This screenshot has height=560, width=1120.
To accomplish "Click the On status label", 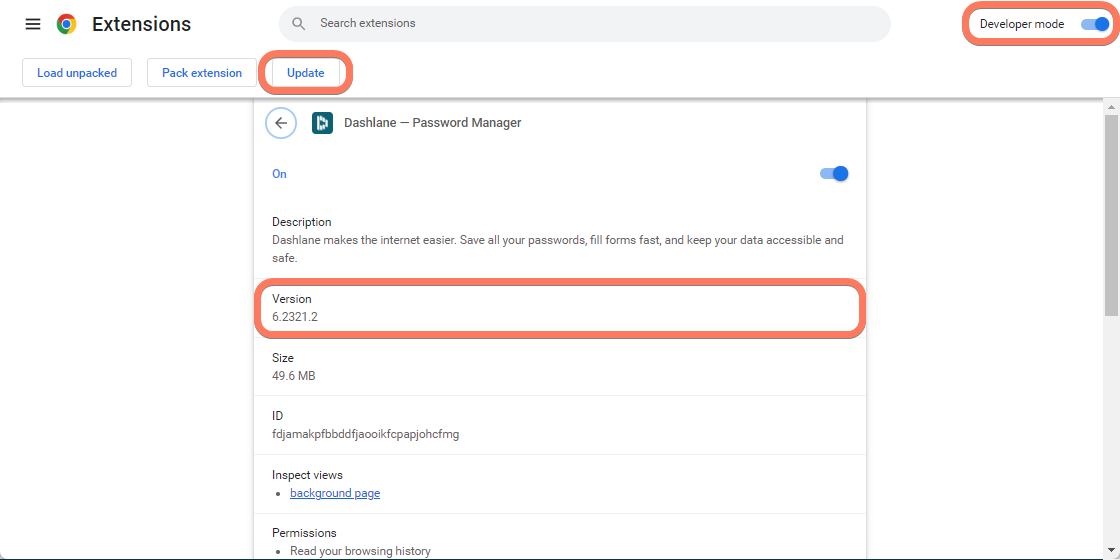I will tap(279, 174).
